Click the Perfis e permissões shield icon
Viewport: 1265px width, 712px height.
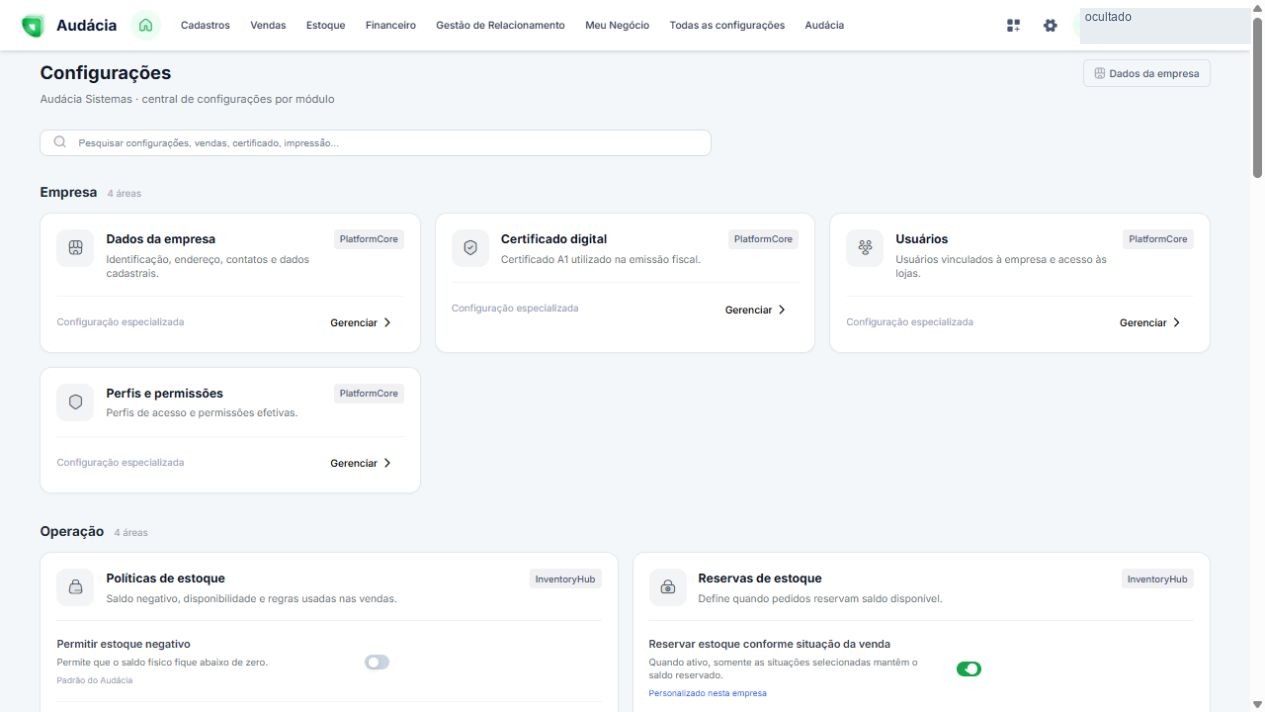pyautogui.click(x=75, y=402)
